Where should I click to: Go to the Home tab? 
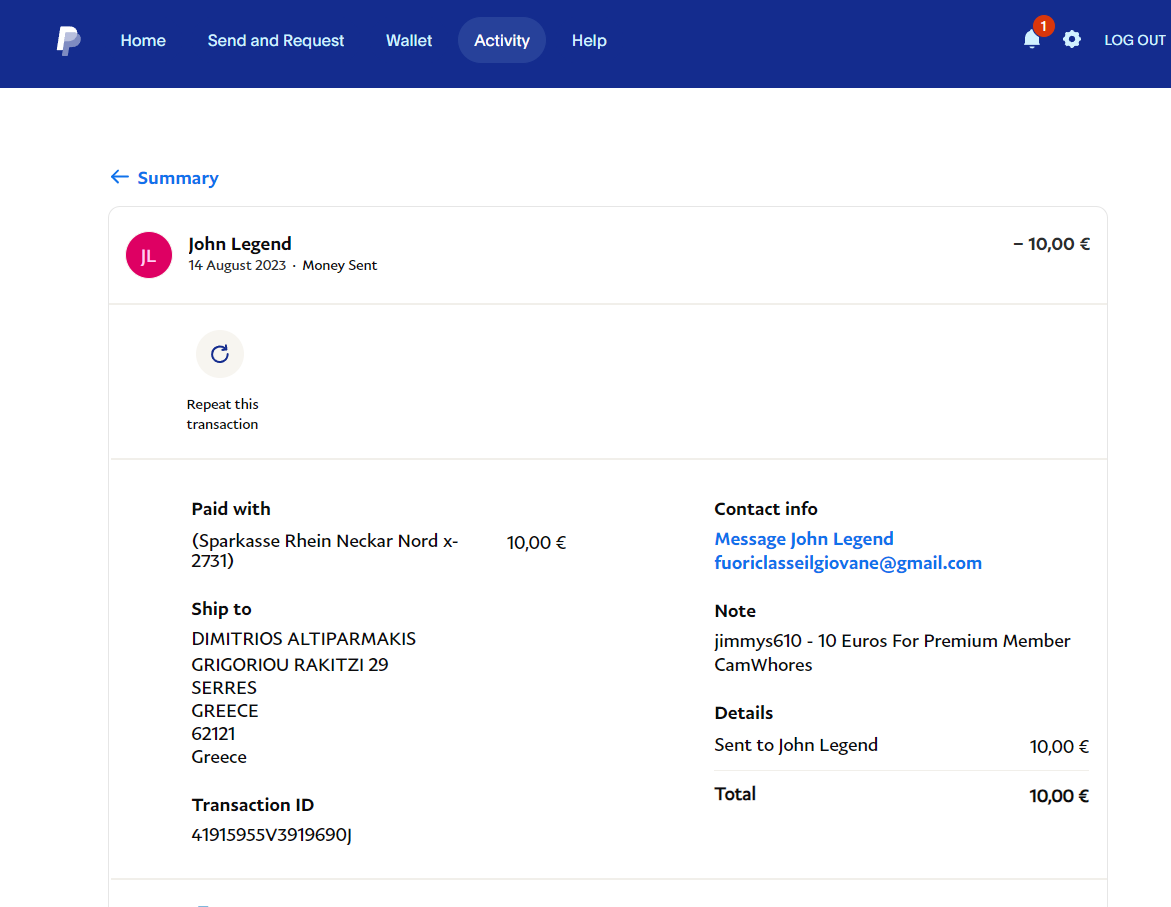[143, 40]
